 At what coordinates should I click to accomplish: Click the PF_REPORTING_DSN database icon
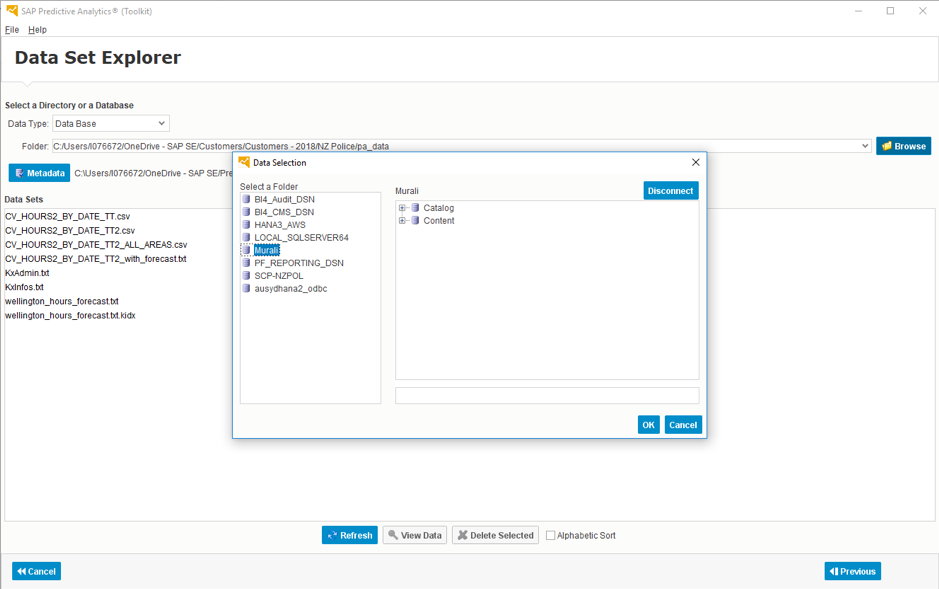click(246, 263)
